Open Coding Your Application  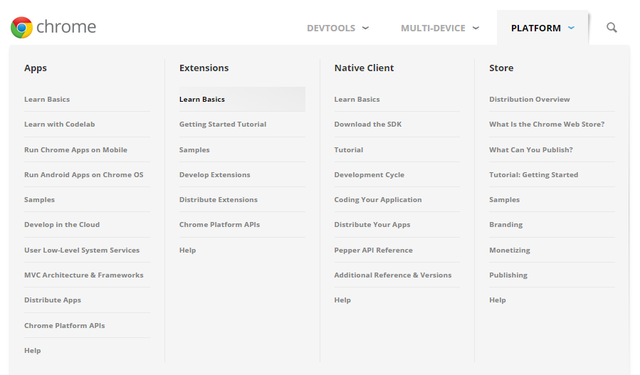coord(378,200)
